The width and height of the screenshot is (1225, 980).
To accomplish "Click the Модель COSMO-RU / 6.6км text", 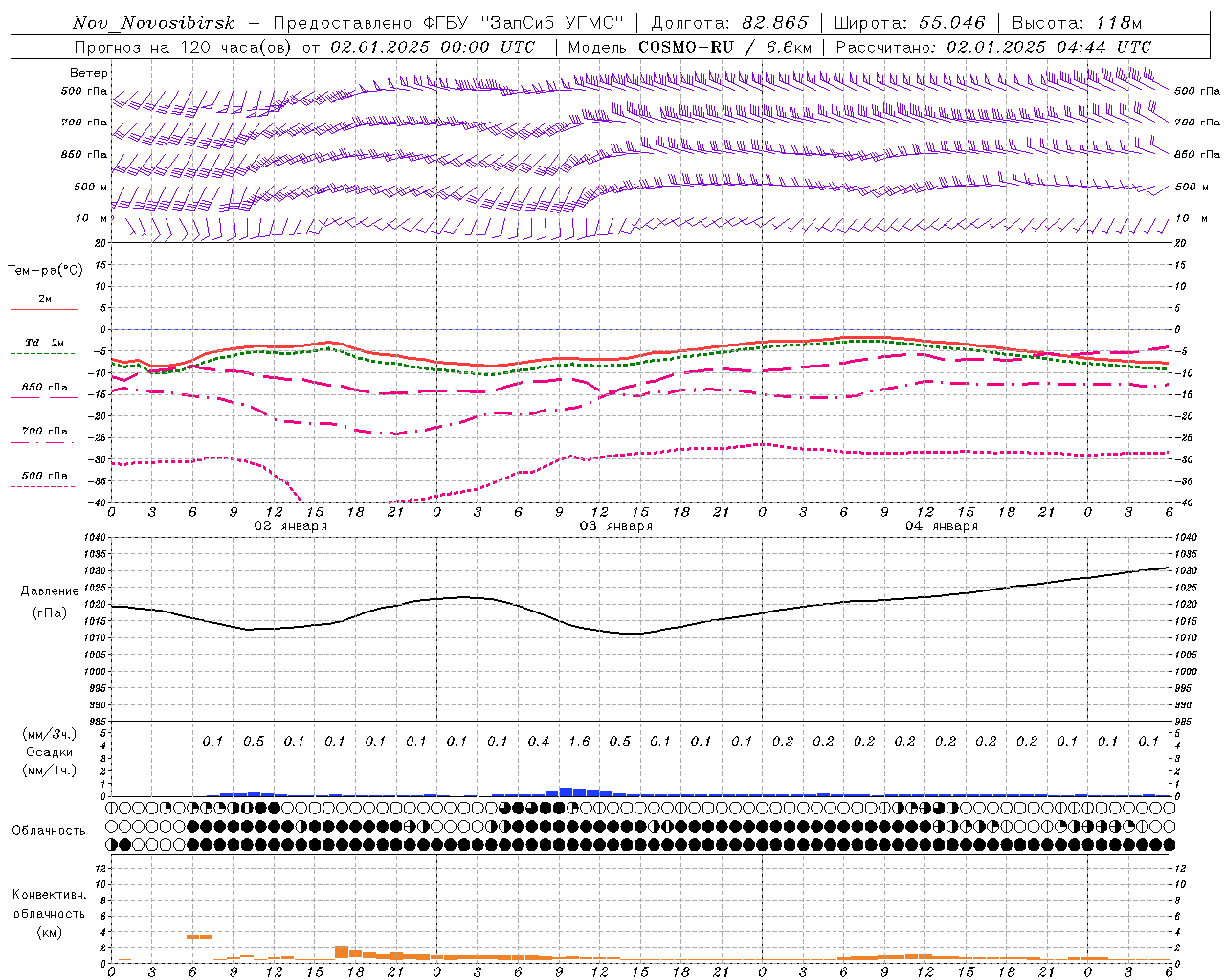I will pyautogui.click(x=690, y=47).
